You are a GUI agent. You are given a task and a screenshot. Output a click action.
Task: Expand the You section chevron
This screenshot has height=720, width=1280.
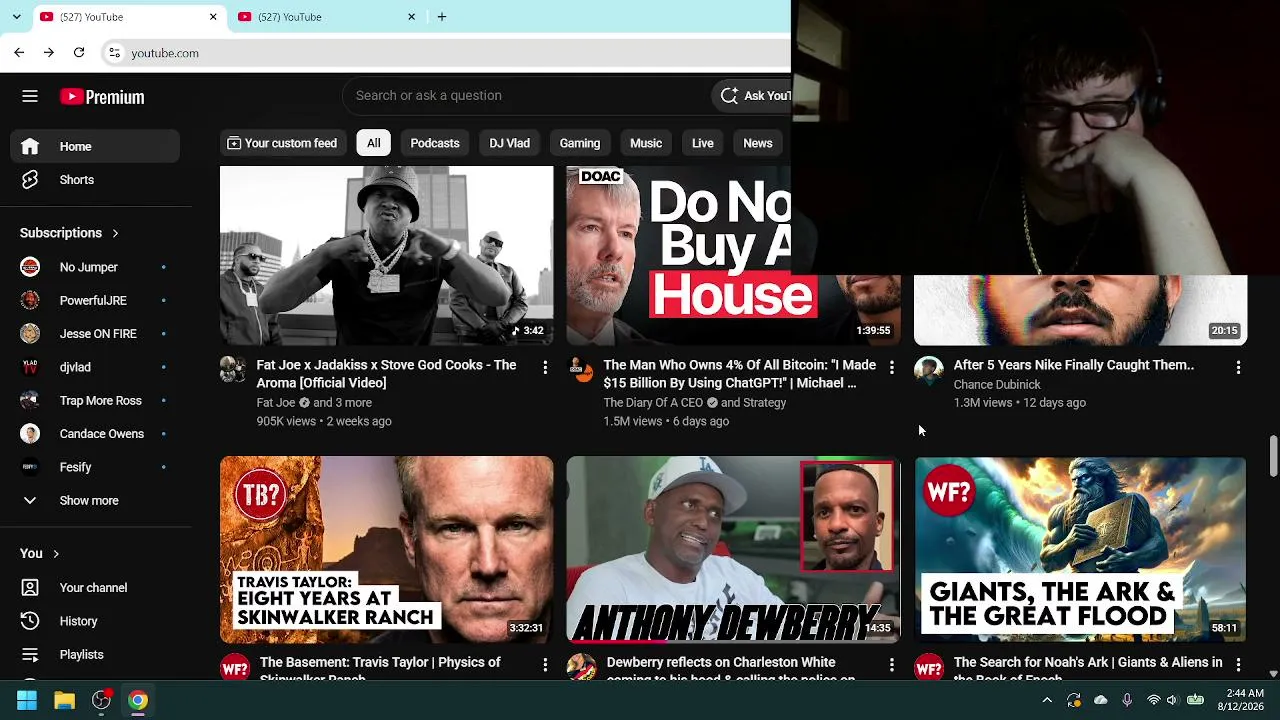pyautogui.click(x=56, y=553)
